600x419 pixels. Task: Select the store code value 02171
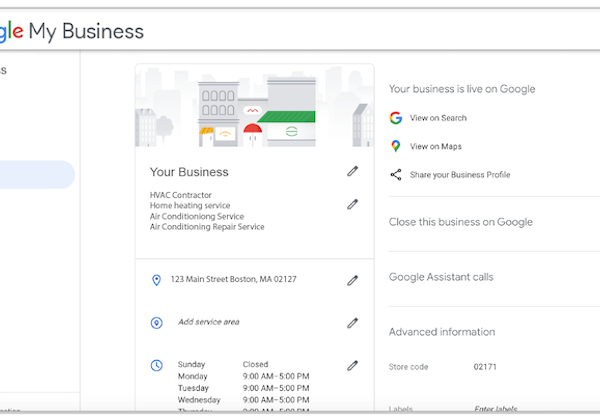tap(485, 367)
